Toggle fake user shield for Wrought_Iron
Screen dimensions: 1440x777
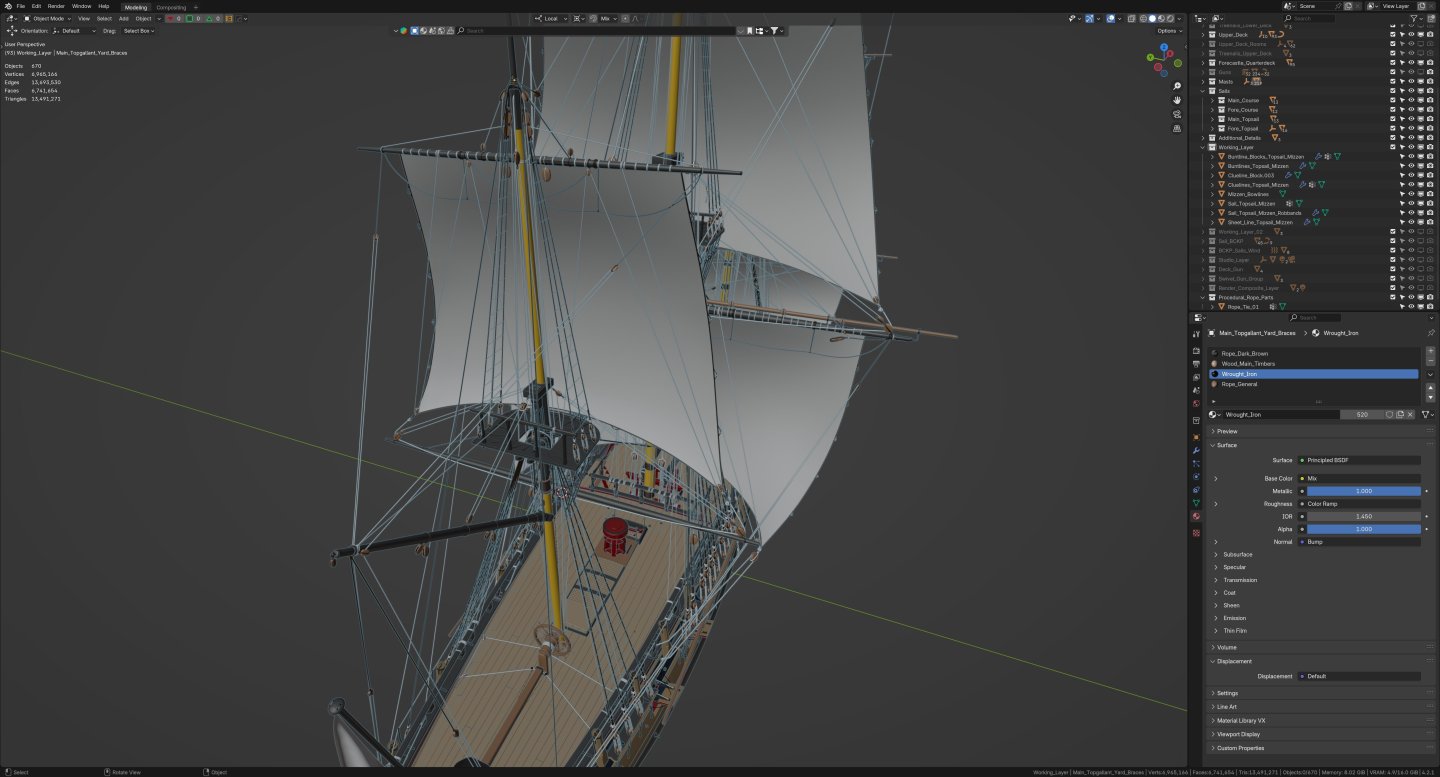coord(1388,414)
